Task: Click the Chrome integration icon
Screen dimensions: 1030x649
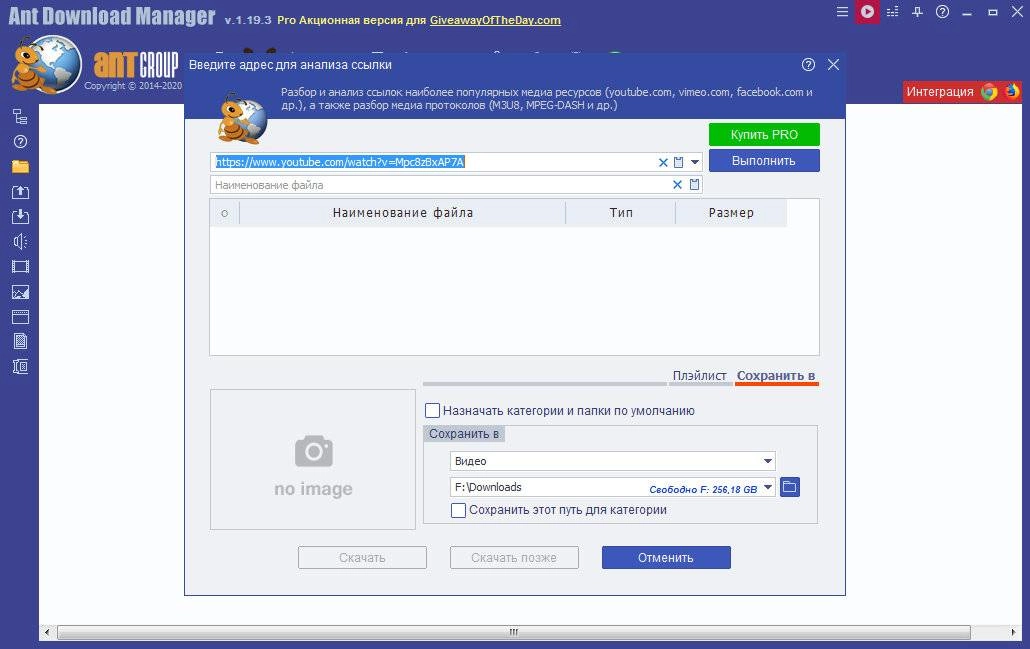Action: [989, 91]
